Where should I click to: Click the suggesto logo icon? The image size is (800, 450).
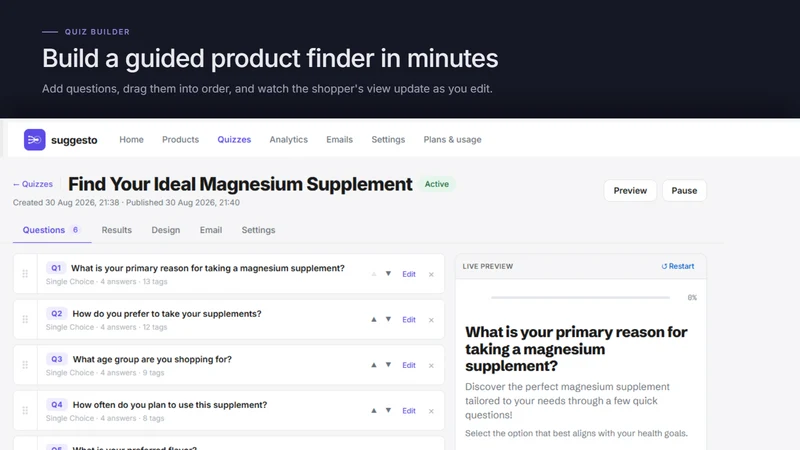click(35, 140)
